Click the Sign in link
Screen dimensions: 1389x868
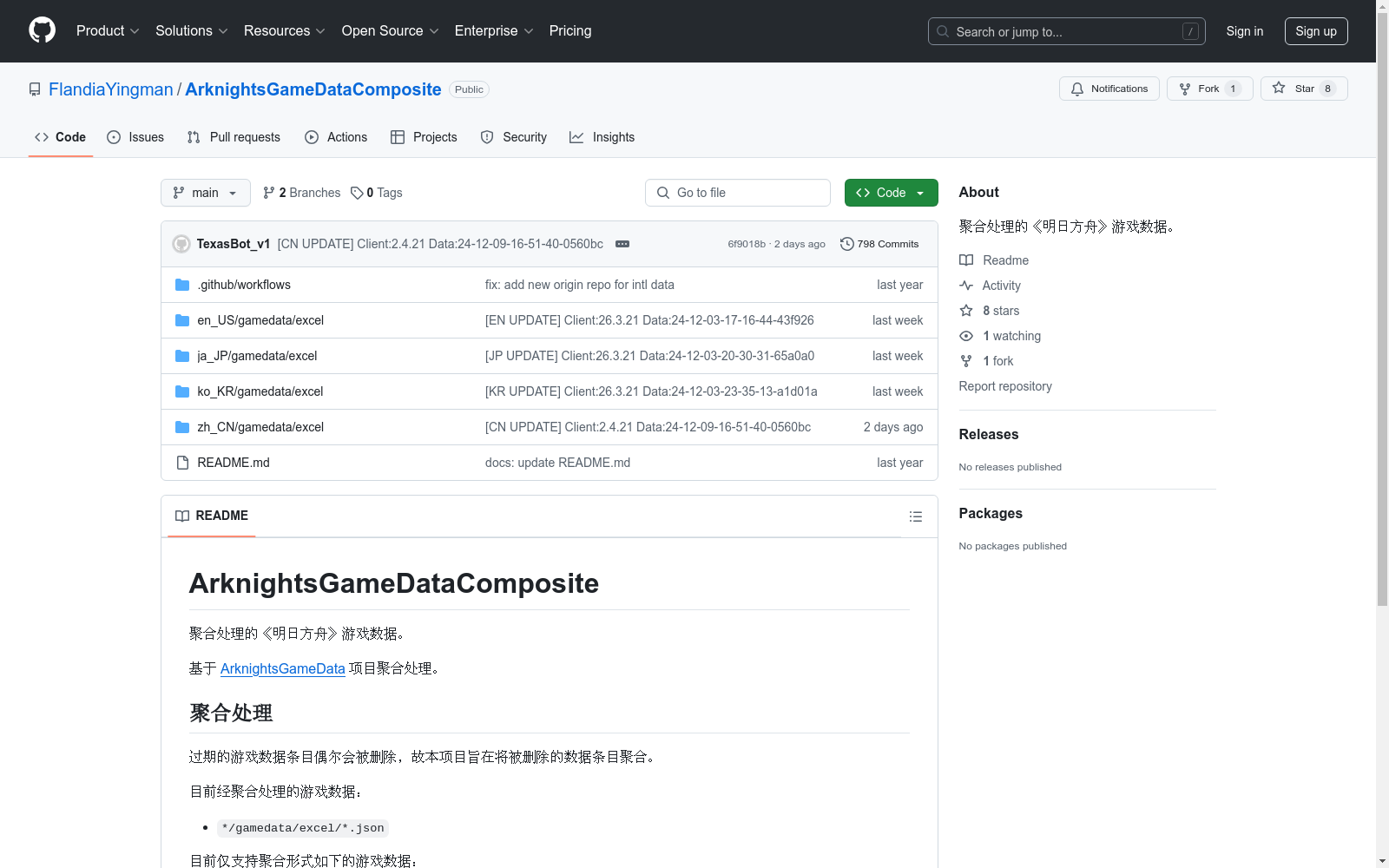pyautogui.click(x=1245, y=31)
